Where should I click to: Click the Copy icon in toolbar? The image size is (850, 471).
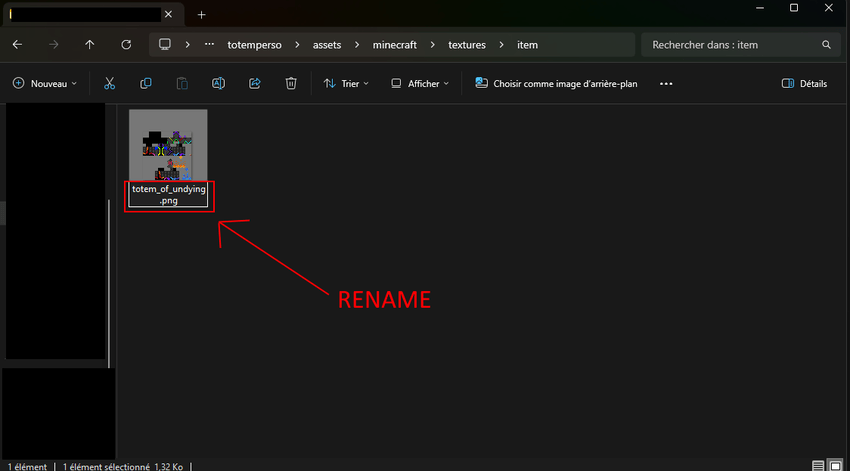click(x=146, y=84)
